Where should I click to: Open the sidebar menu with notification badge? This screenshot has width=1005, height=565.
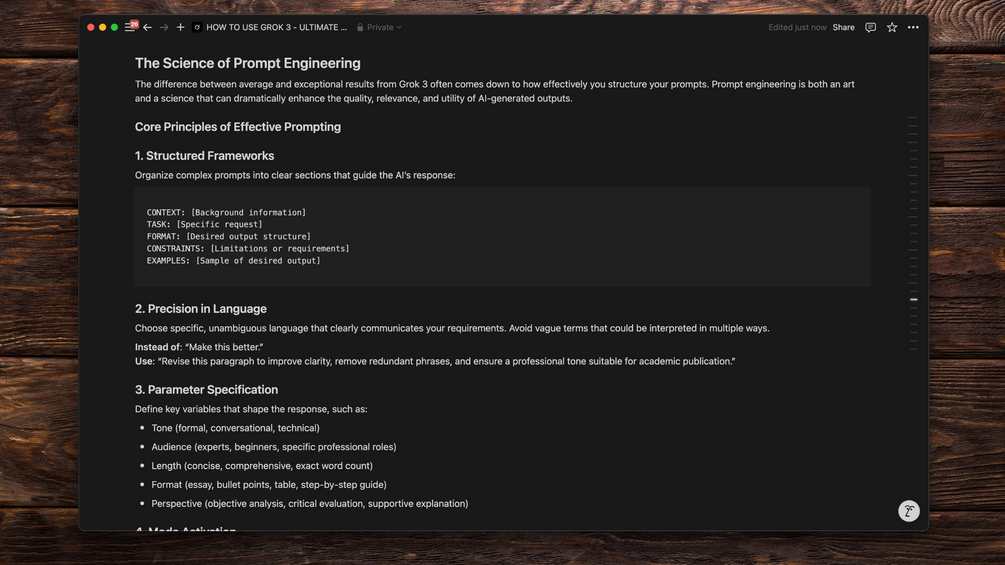pyautogui.click(x=130, y=27)
